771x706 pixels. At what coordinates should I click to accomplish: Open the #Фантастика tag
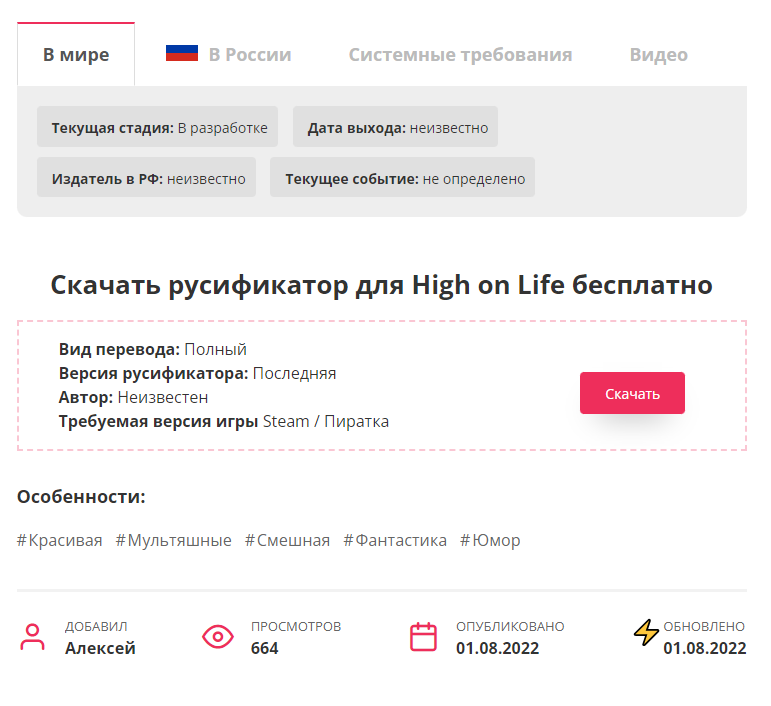[395, 540]
